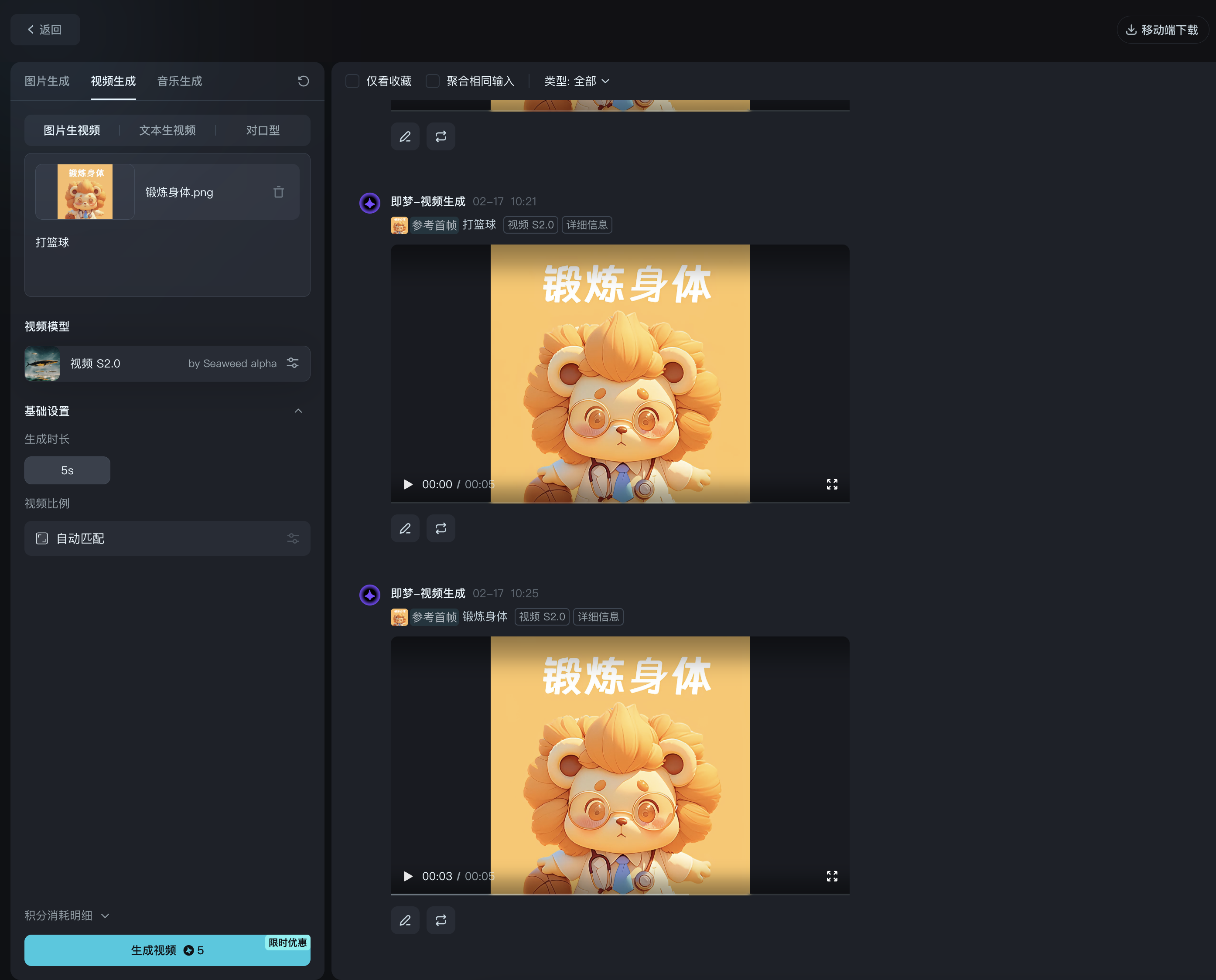Regenerate the 打篮球 video
1216x980 pixels.
tap(441, 528)
